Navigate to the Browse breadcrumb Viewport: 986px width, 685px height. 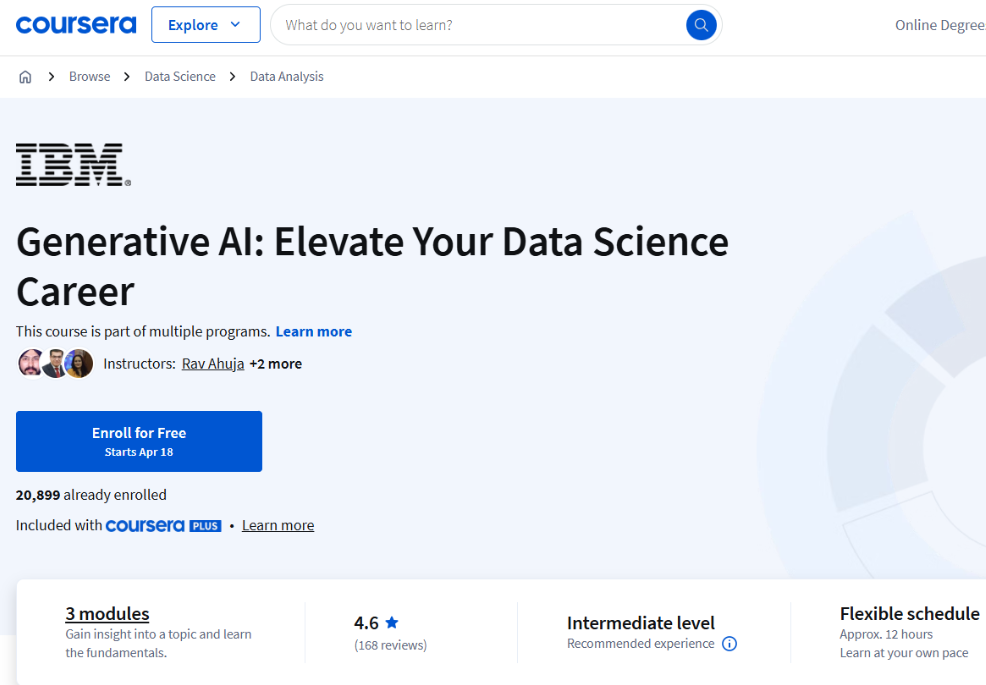89,76
